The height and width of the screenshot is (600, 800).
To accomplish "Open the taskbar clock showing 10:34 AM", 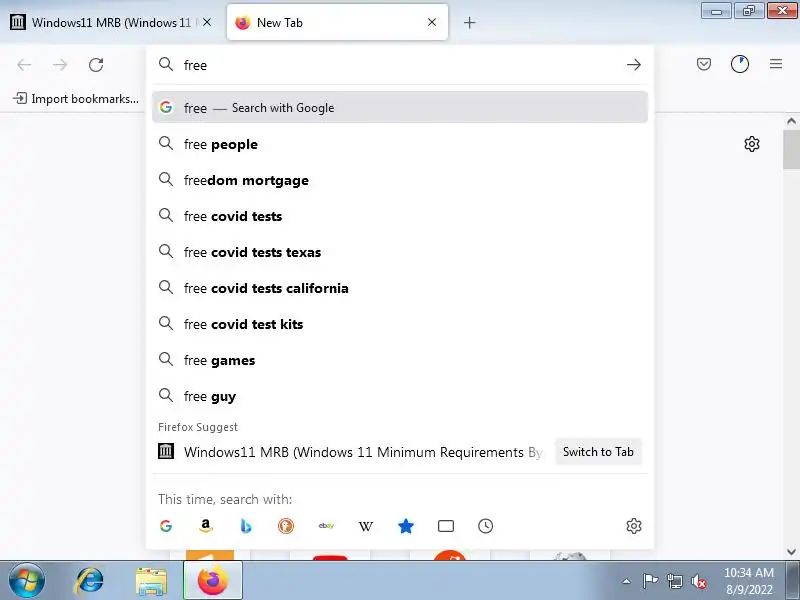I will click(749, 581).
